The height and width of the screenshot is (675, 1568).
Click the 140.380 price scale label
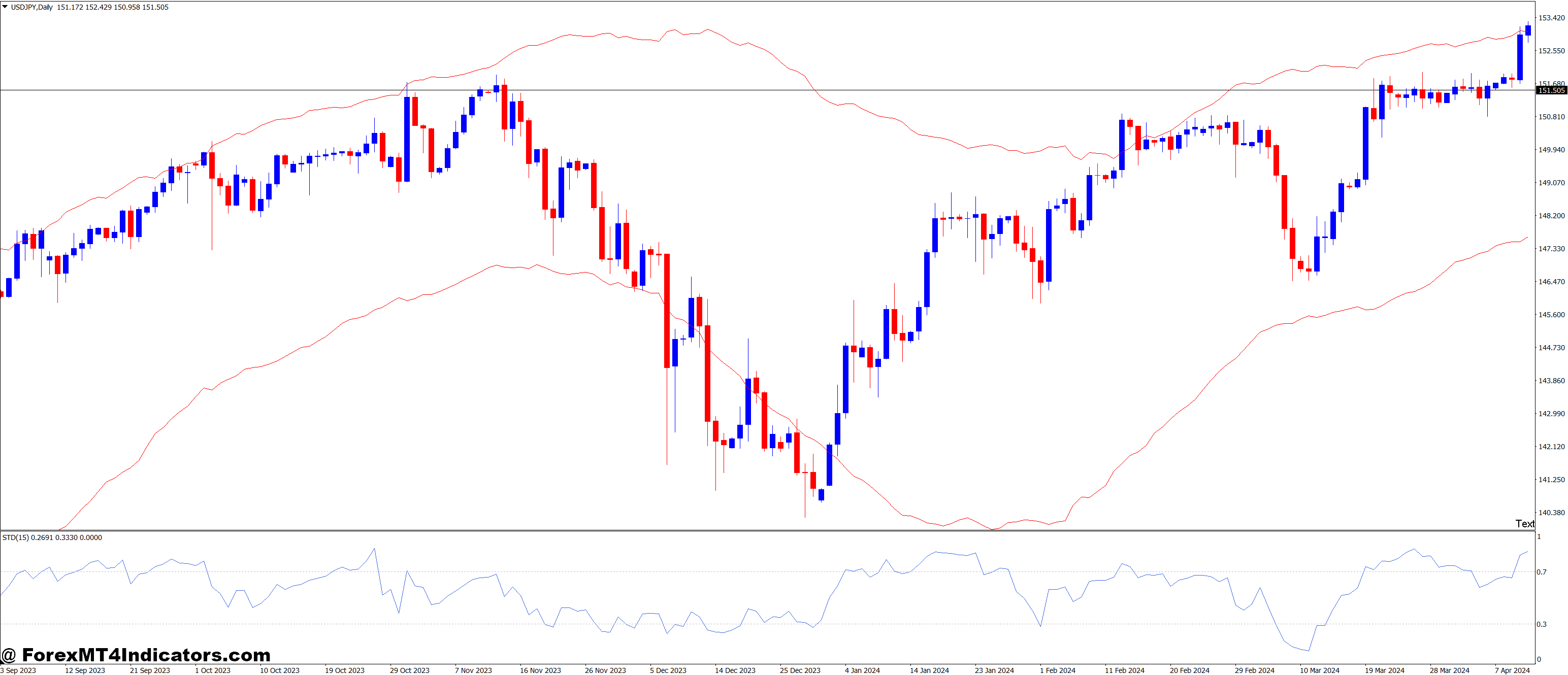(x=1551, y=513)
